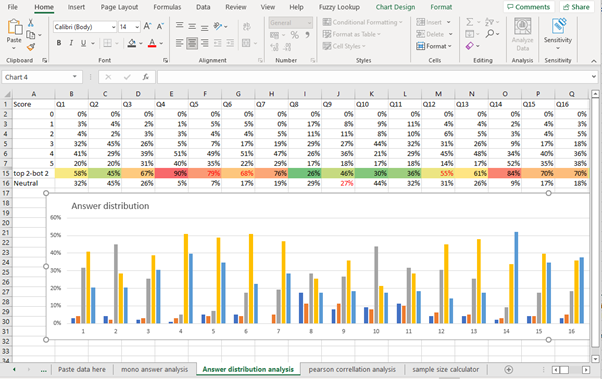Collapse the ribbon with the chevron
The image size is (602, 379).
pos(594,61)
